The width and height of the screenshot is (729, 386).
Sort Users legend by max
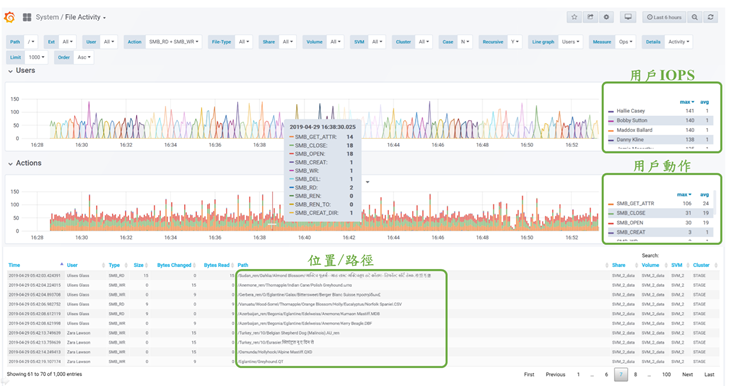point(687,102)
